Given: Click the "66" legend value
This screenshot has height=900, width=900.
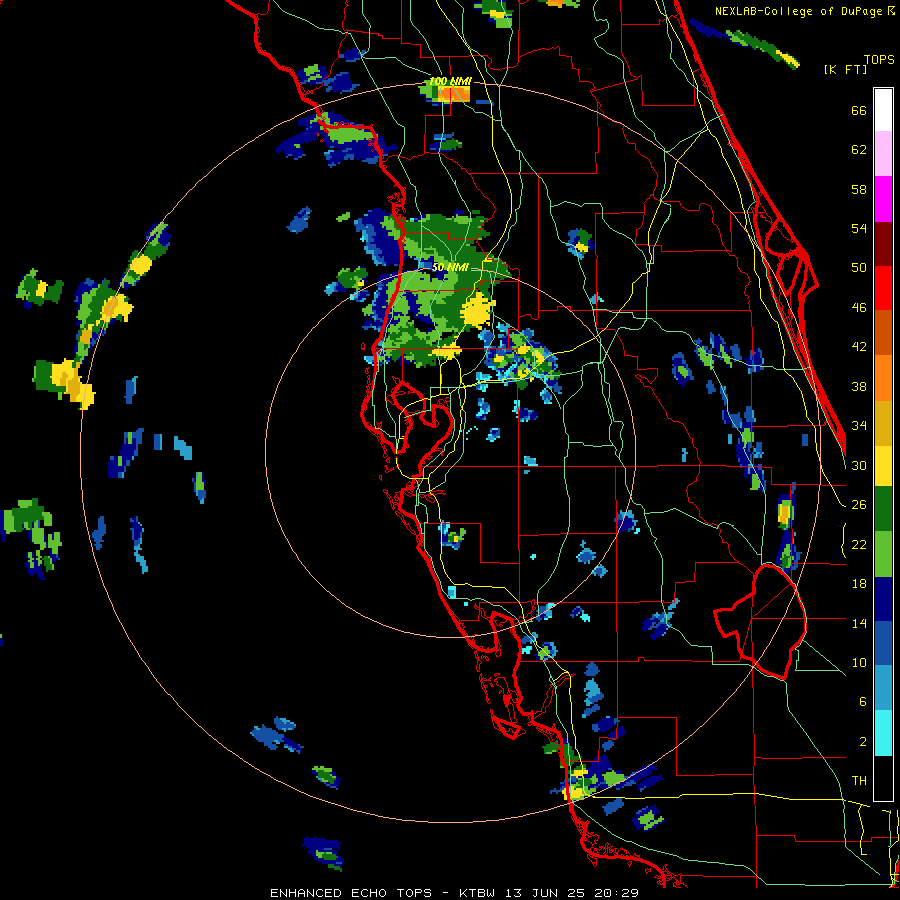Looking at the screenshot, I should [859, 111].
